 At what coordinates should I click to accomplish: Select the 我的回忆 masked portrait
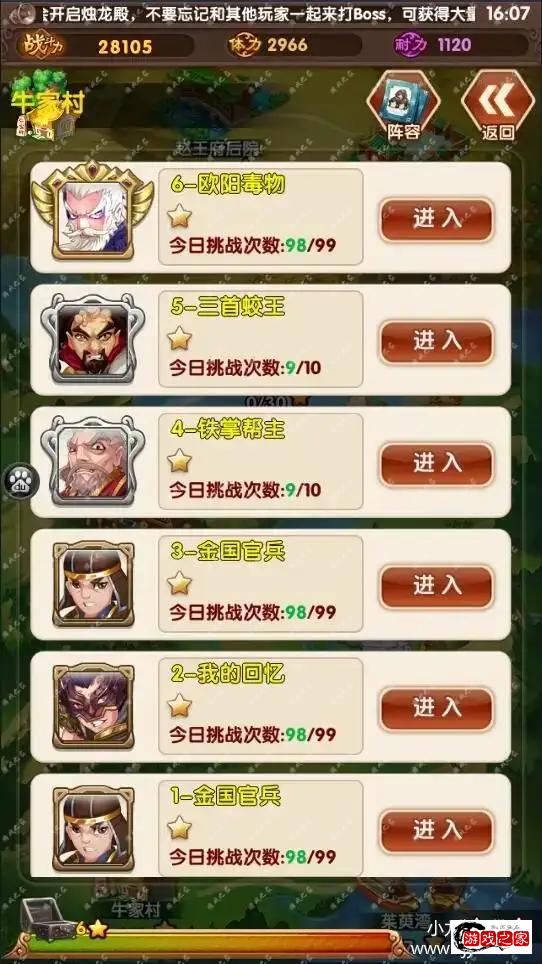coord(93,706)
